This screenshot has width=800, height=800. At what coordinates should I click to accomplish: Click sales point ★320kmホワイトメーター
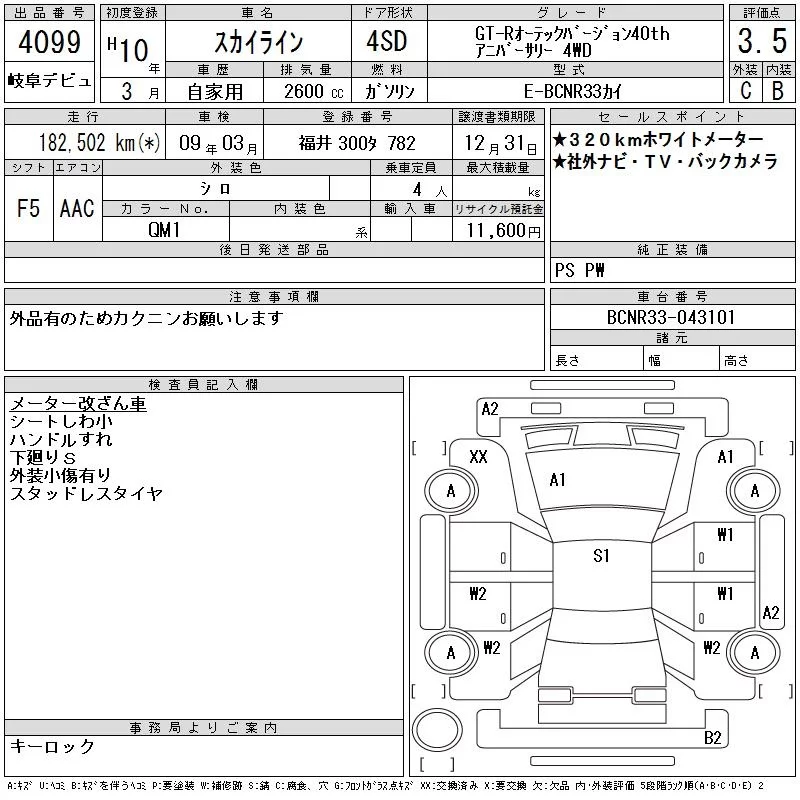[x=658, y=139]
